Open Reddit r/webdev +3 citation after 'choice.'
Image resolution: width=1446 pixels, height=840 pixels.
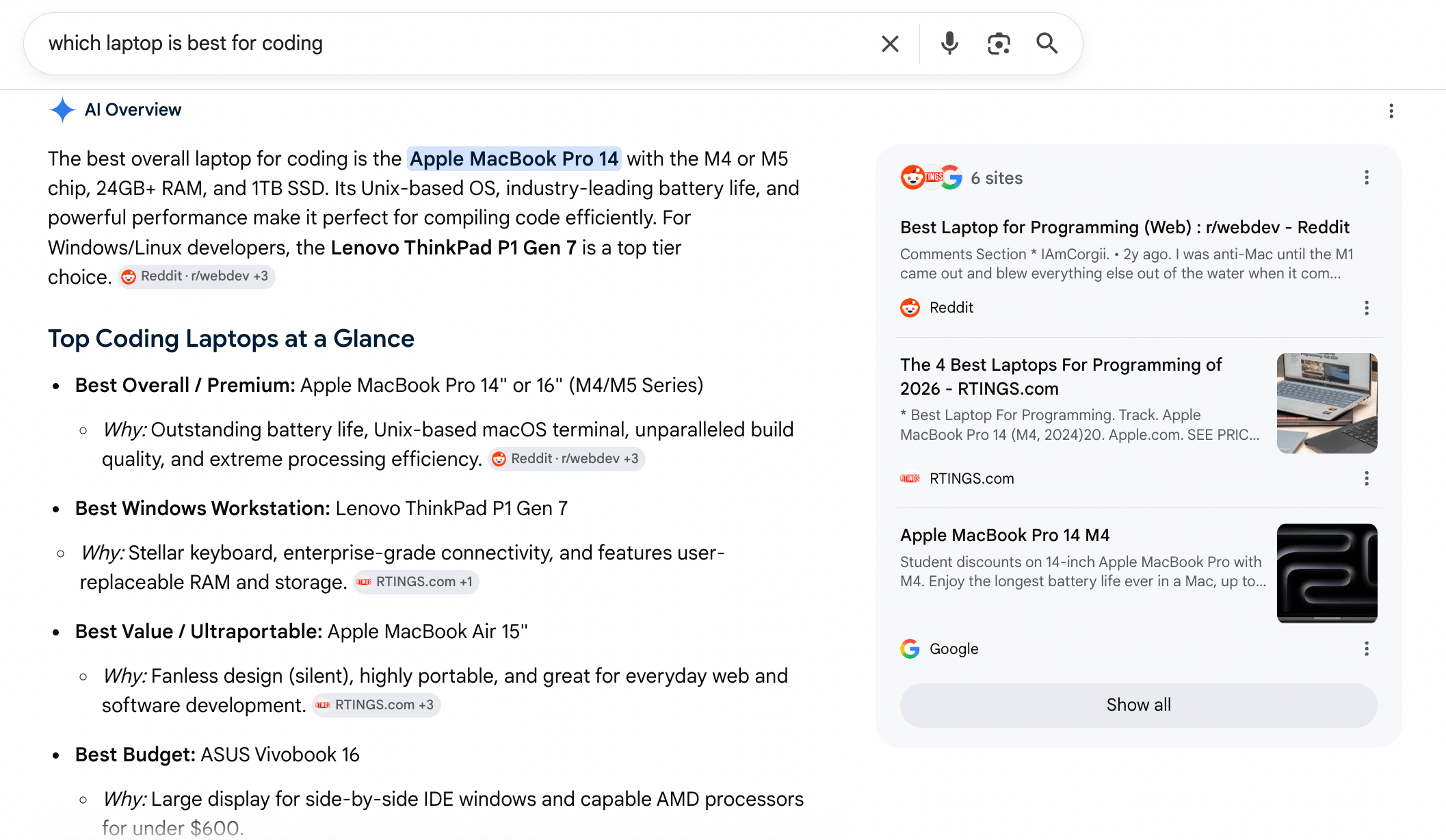(196, 276)
